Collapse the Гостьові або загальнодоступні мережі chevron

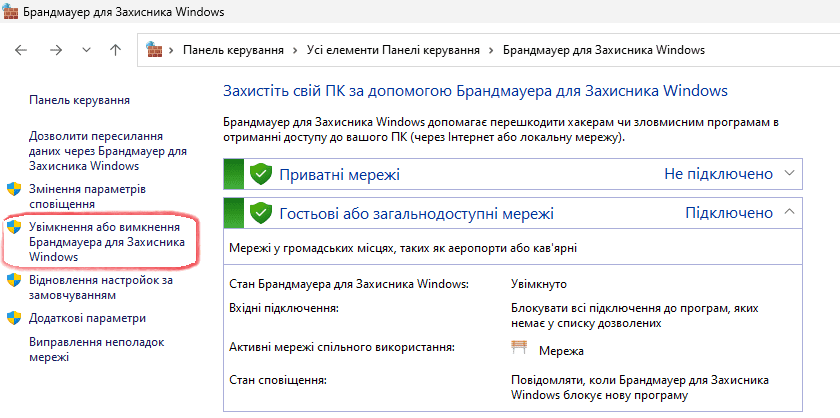click(x=789, y=212)
